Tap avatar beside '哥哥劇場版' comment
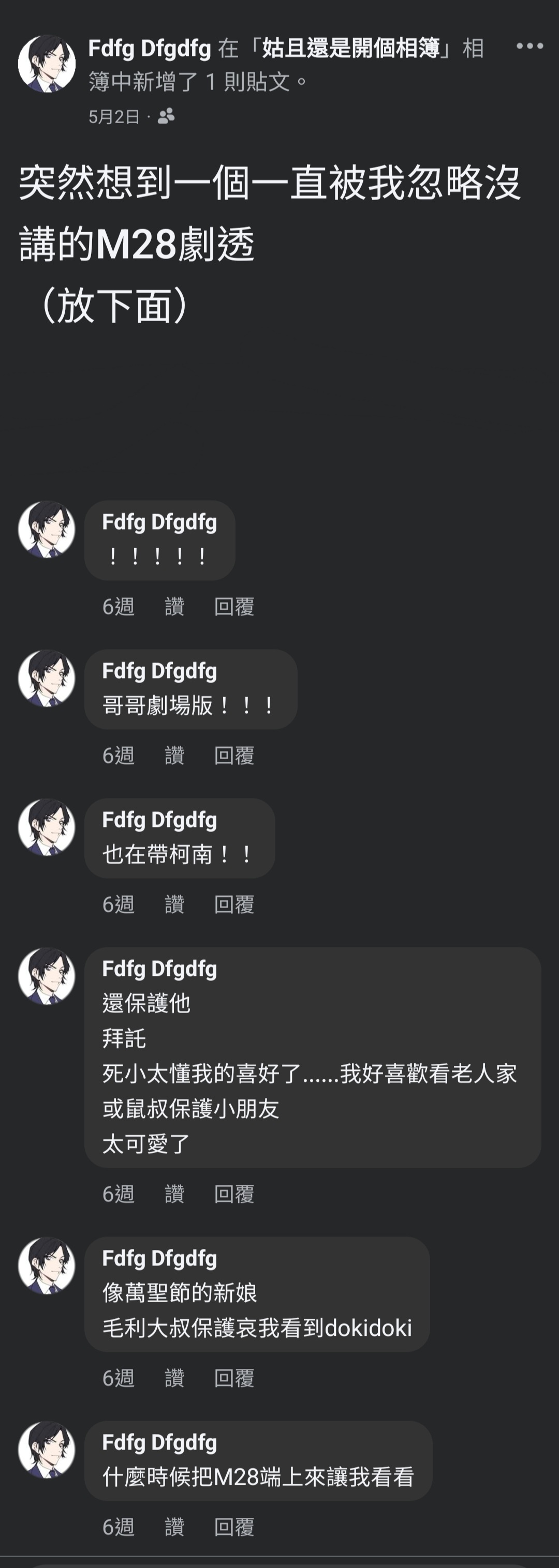 (47, 678)
